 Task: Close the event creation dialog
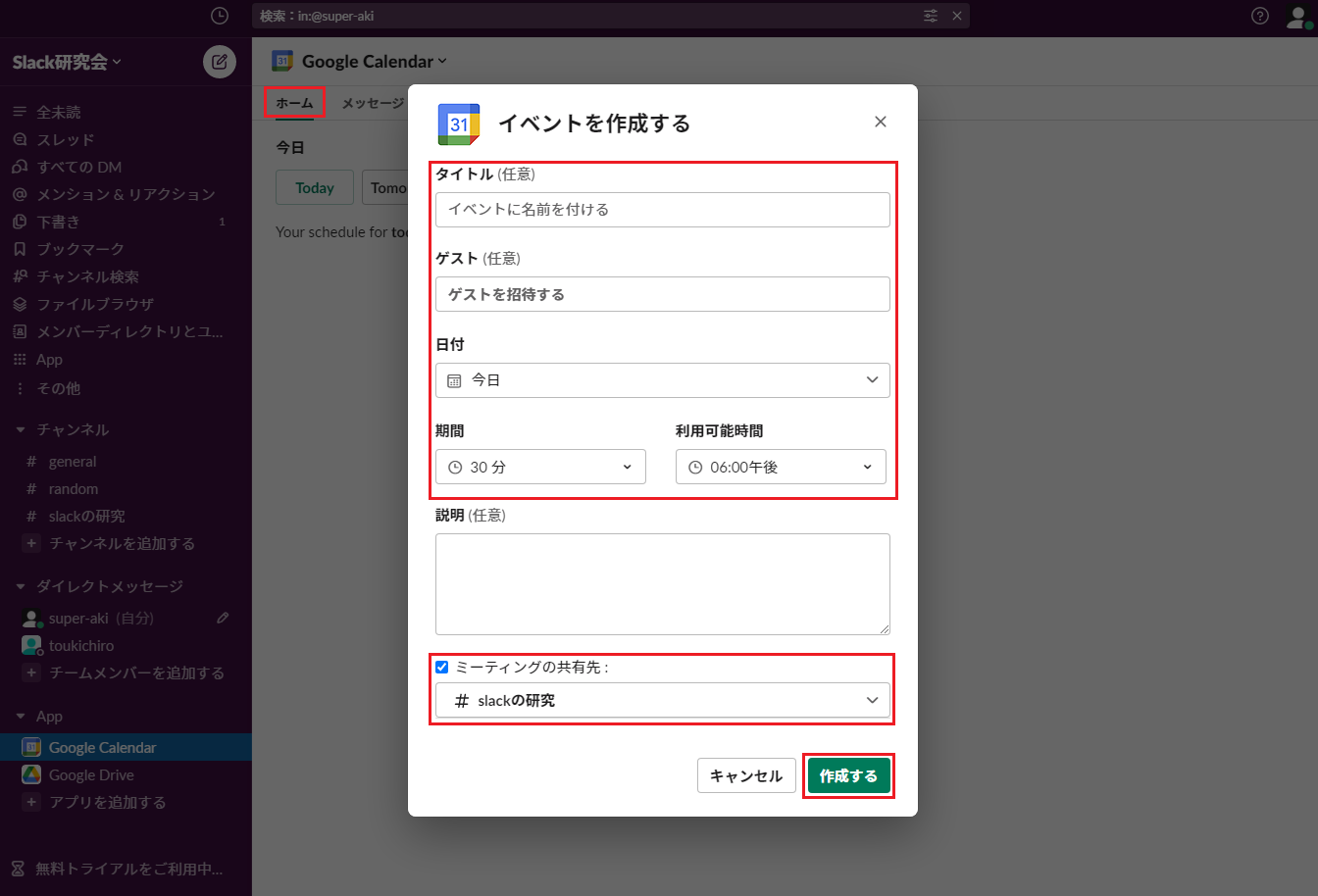(880, 122)
